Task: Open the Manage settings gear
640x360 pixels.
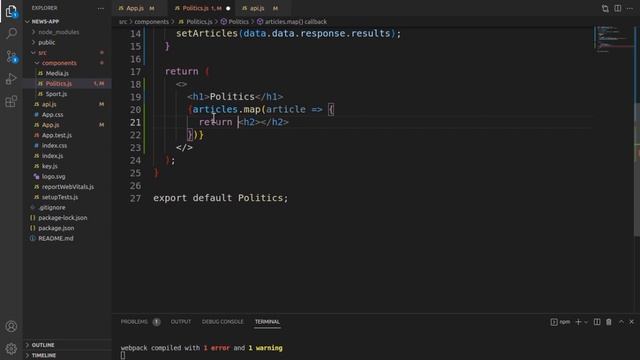Action: pos(11,348)
